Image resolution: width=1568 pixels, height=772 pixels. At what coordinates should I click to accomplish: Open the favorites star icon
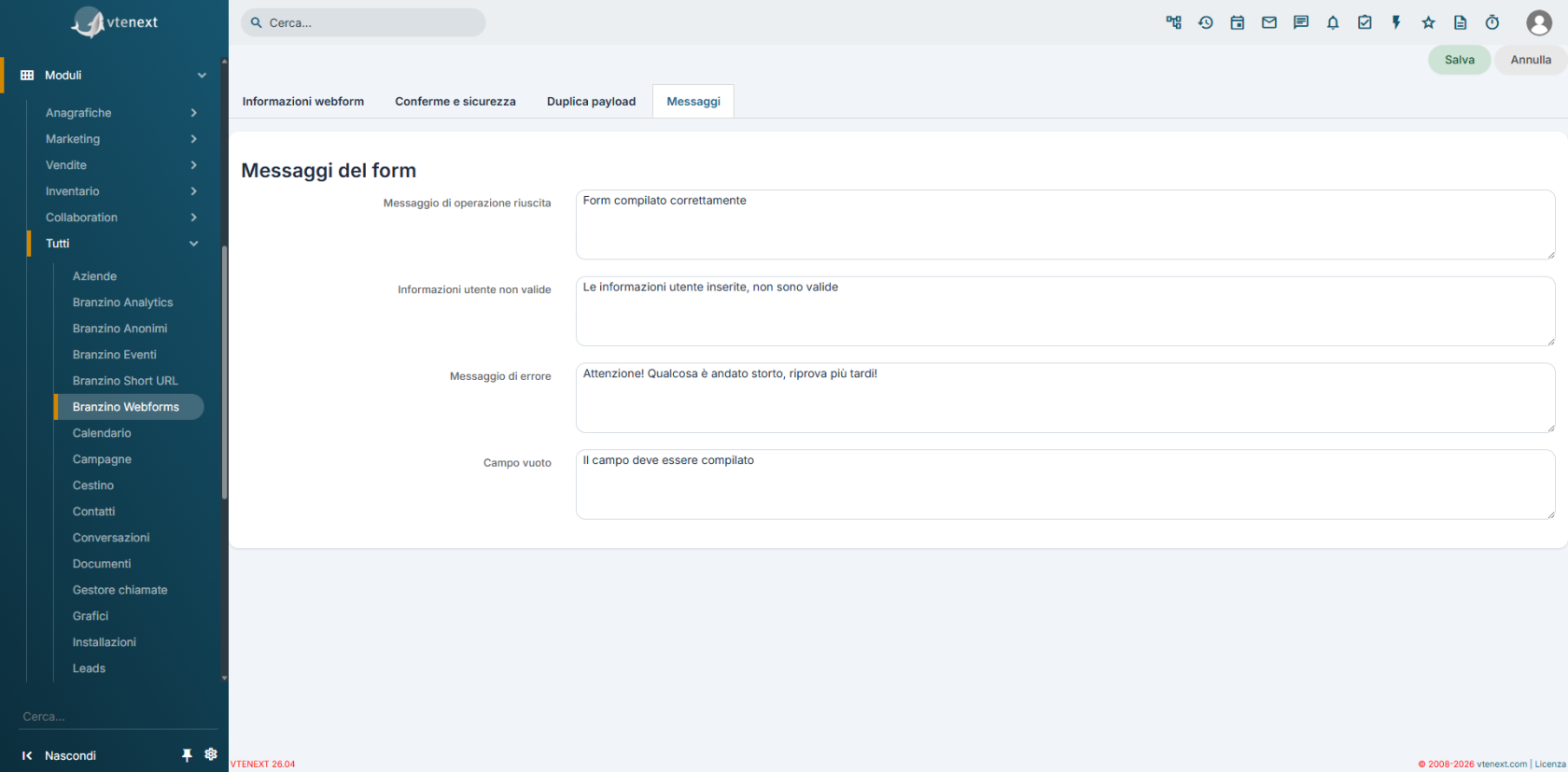(x=1428, y=22)
